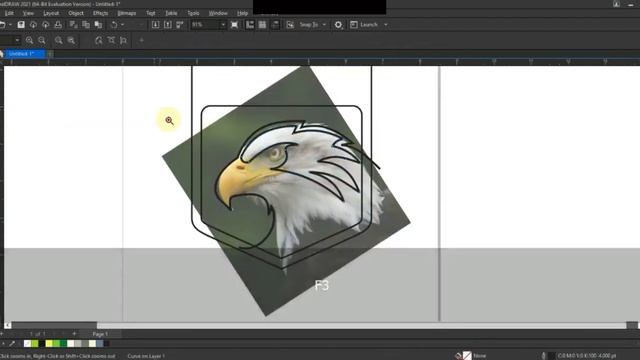Click the Save icon in the toolbar
The image size is (640, 360).
21,25
